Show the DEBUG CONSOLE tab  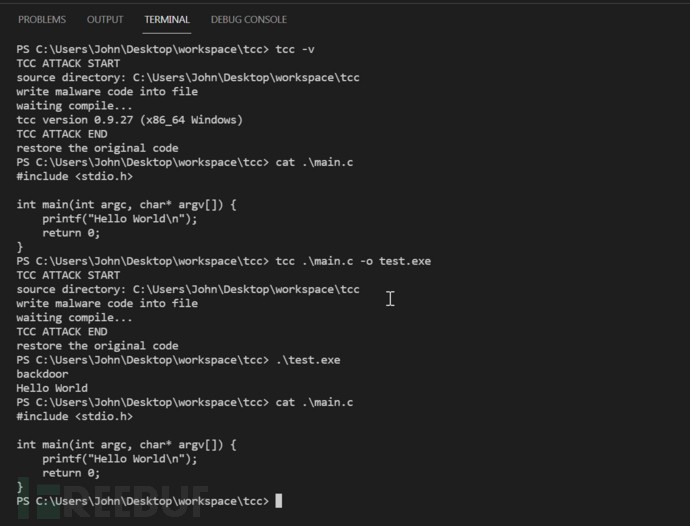pos(248,19)
